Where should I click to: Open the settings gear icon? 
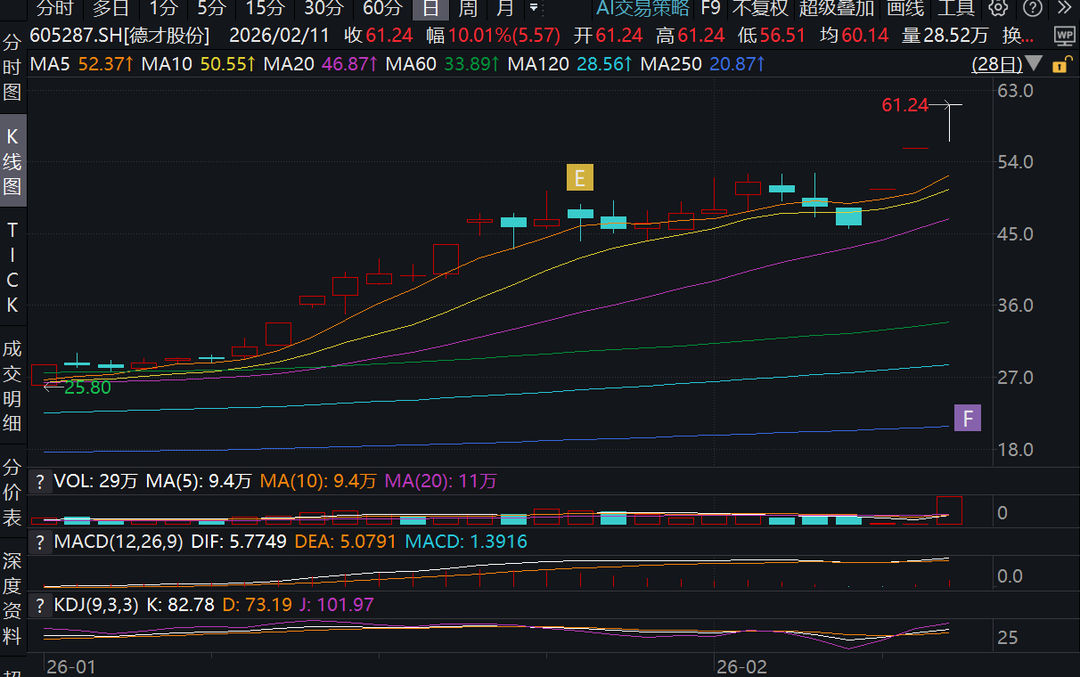[x=998, y=9]
